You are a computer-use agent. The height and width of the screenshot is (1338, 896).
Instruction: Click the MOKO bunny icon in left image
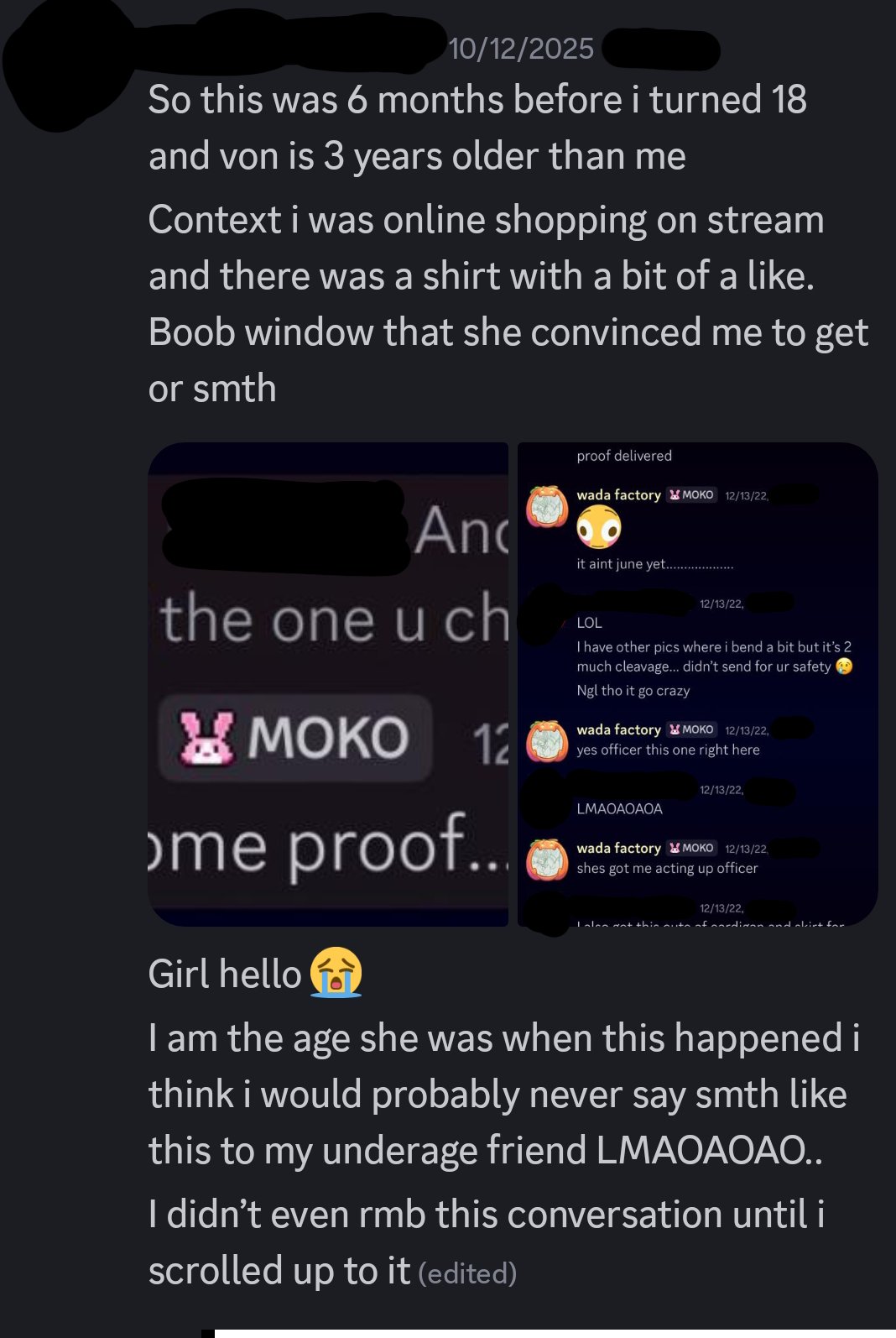tap(206, 738)
